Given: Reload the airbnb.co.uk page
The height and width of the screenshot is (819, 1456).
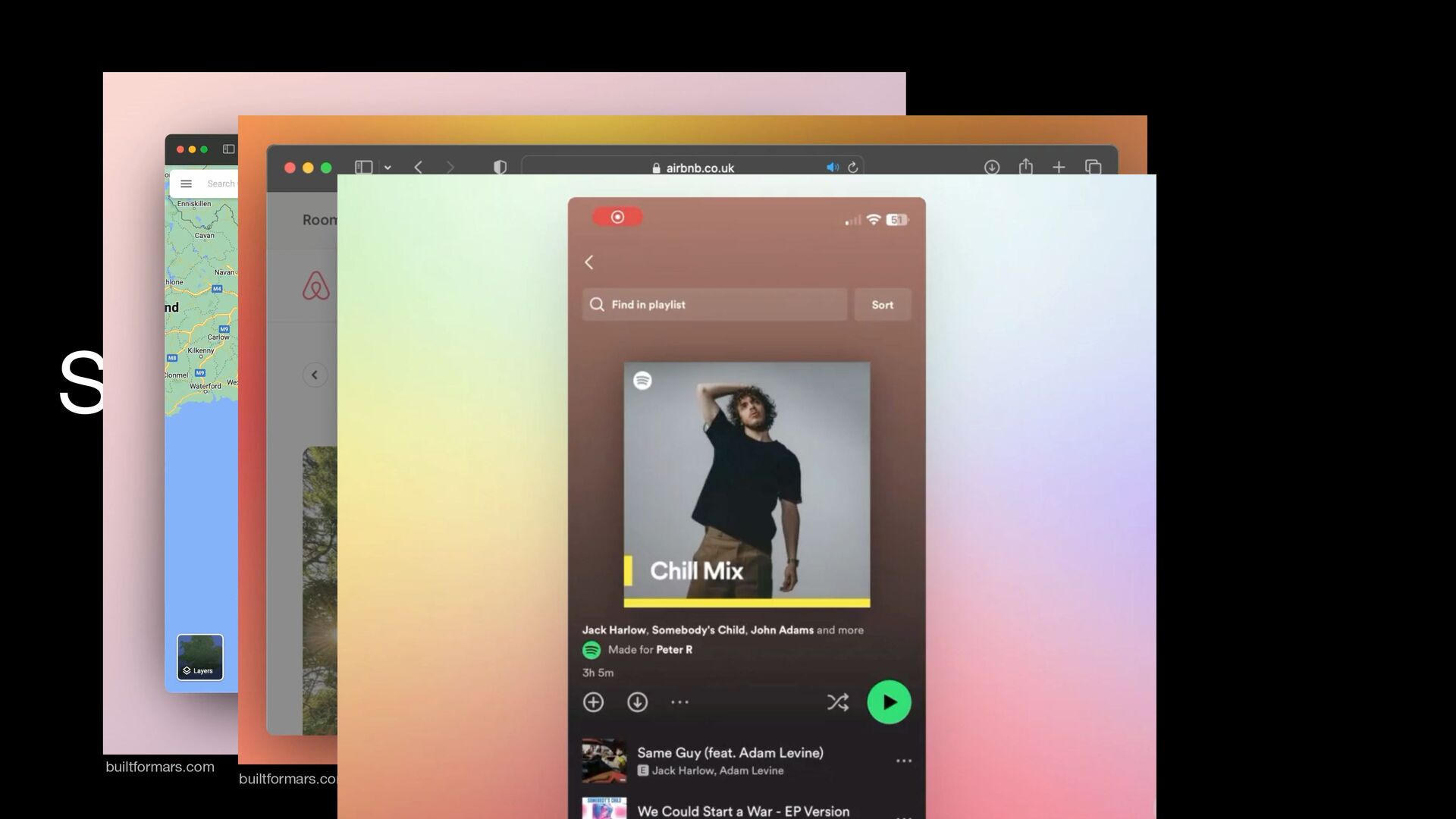Looking at the screenshot, I should pos(852,167).
